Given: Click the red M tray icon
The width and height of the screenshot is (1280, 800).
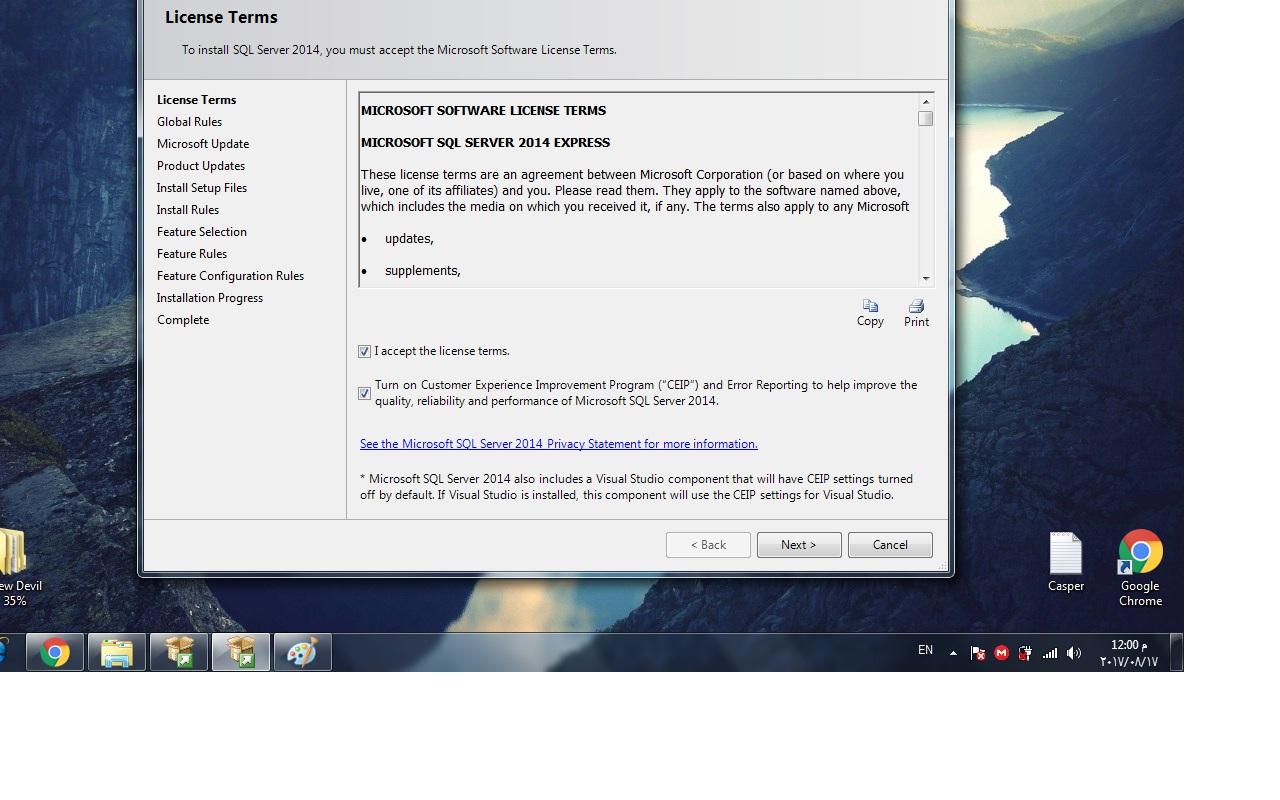Looking at the screenshot, I should coord(1001,653).
